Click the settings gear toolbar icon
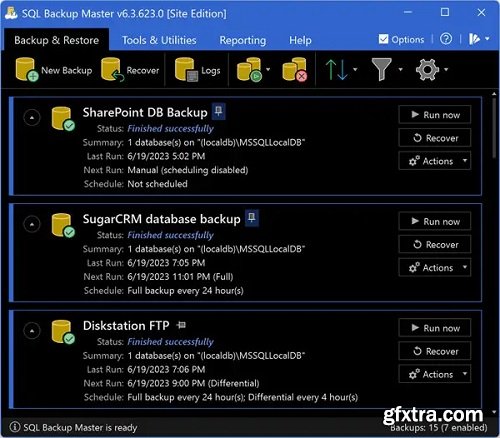The image size is (500, 438). 427,70
